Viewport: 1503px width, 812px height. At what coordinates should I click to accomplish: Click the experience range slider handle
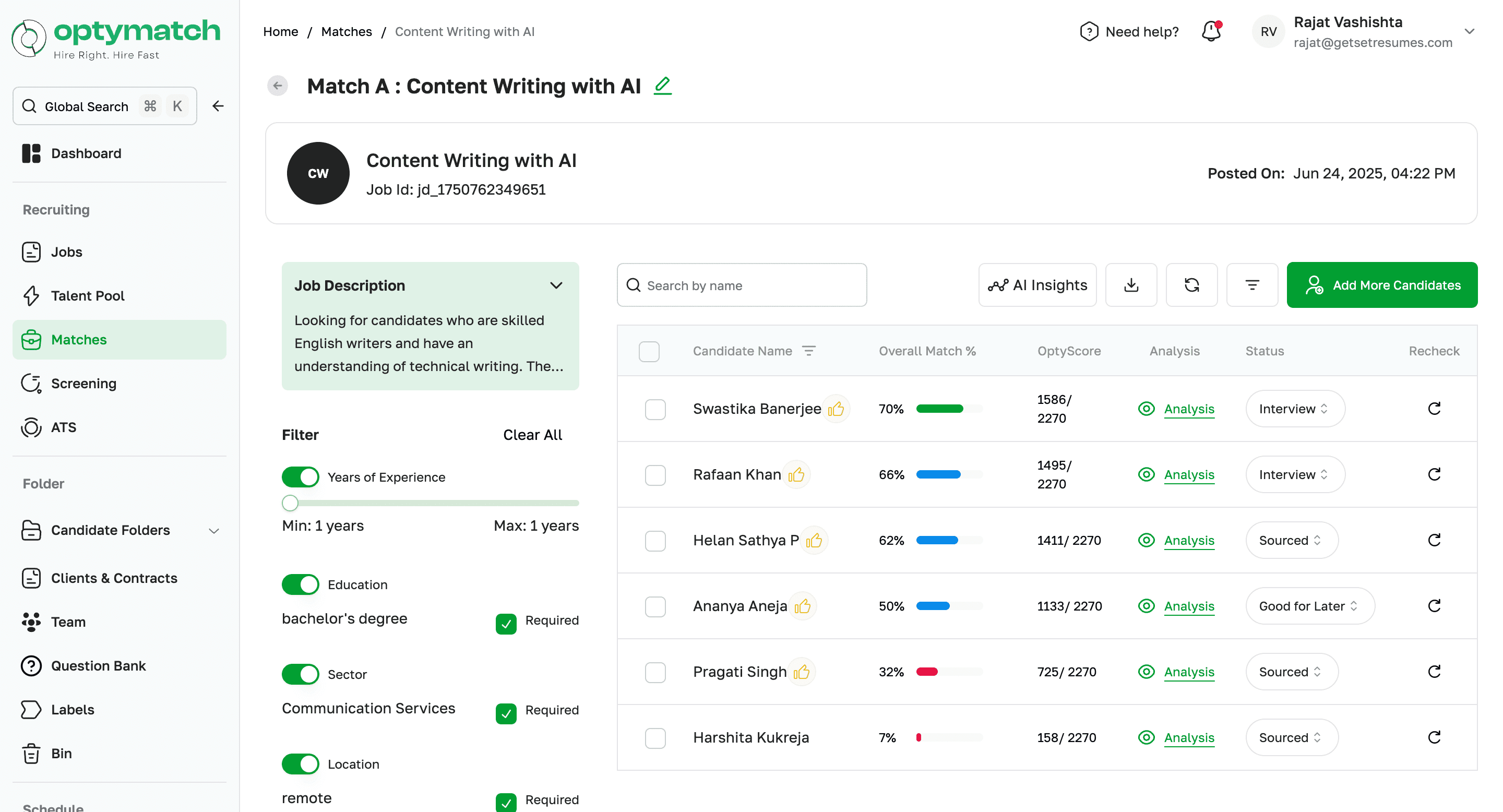click(x=290, y=503)
